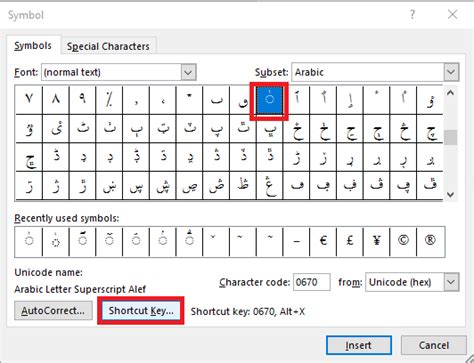474x363 pixels.
Task: Open the Subset dropdown showing Arabic
Action: [x=451, y=72]
